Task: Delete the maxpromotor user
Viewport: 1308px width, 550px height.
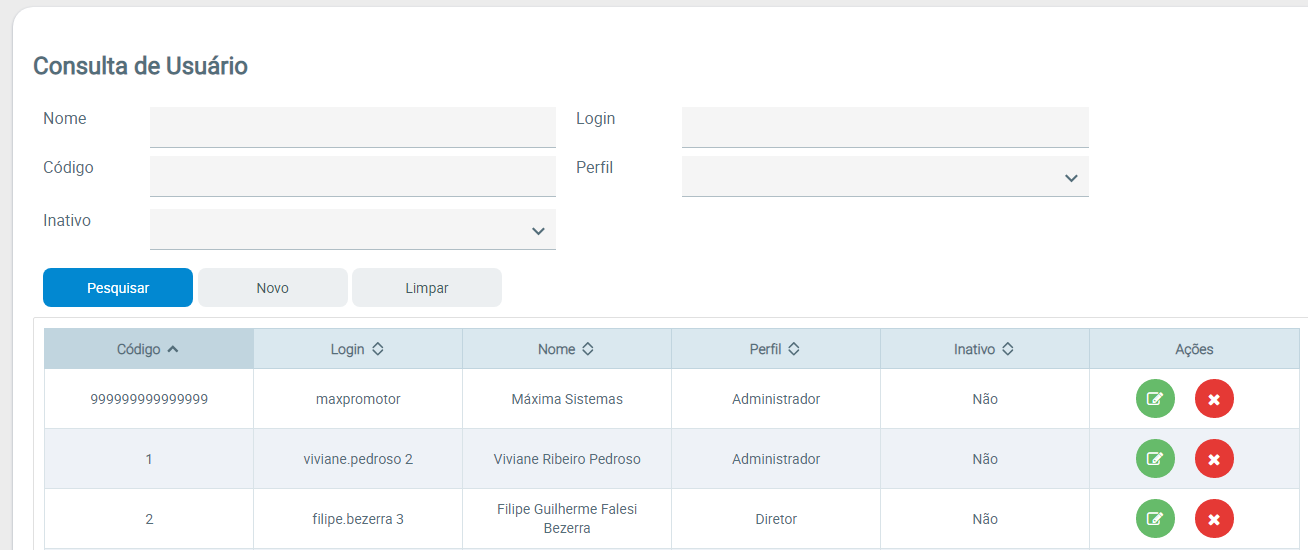Action: (x=1214, y=399)
